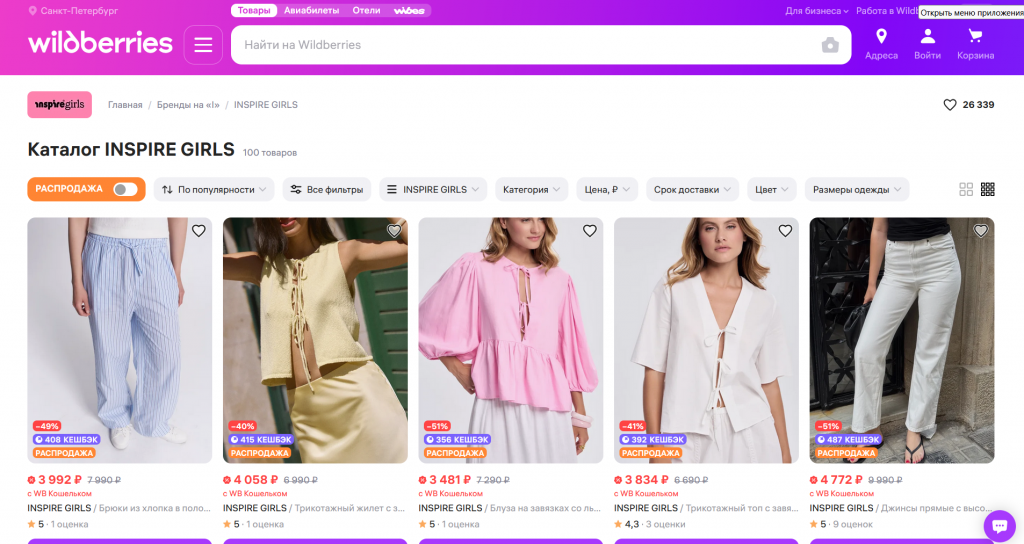1024x544 pixels.
Task: Expand the INSPIRE GIRLS brand filter
Action: [x=433, y=189]
